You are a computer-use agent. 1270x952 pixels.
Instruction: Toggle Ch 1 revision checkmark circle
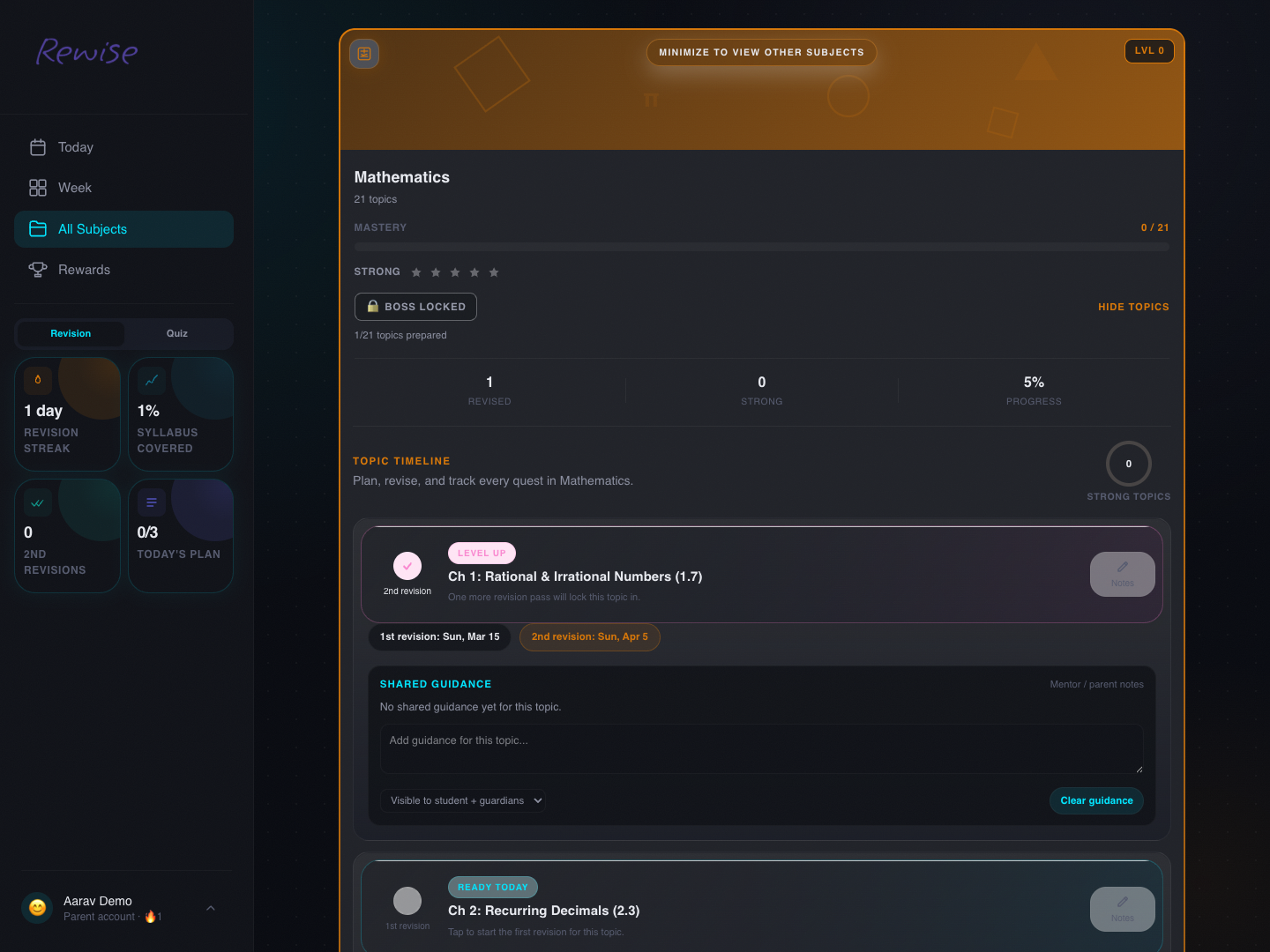click(x=407, y=566)
